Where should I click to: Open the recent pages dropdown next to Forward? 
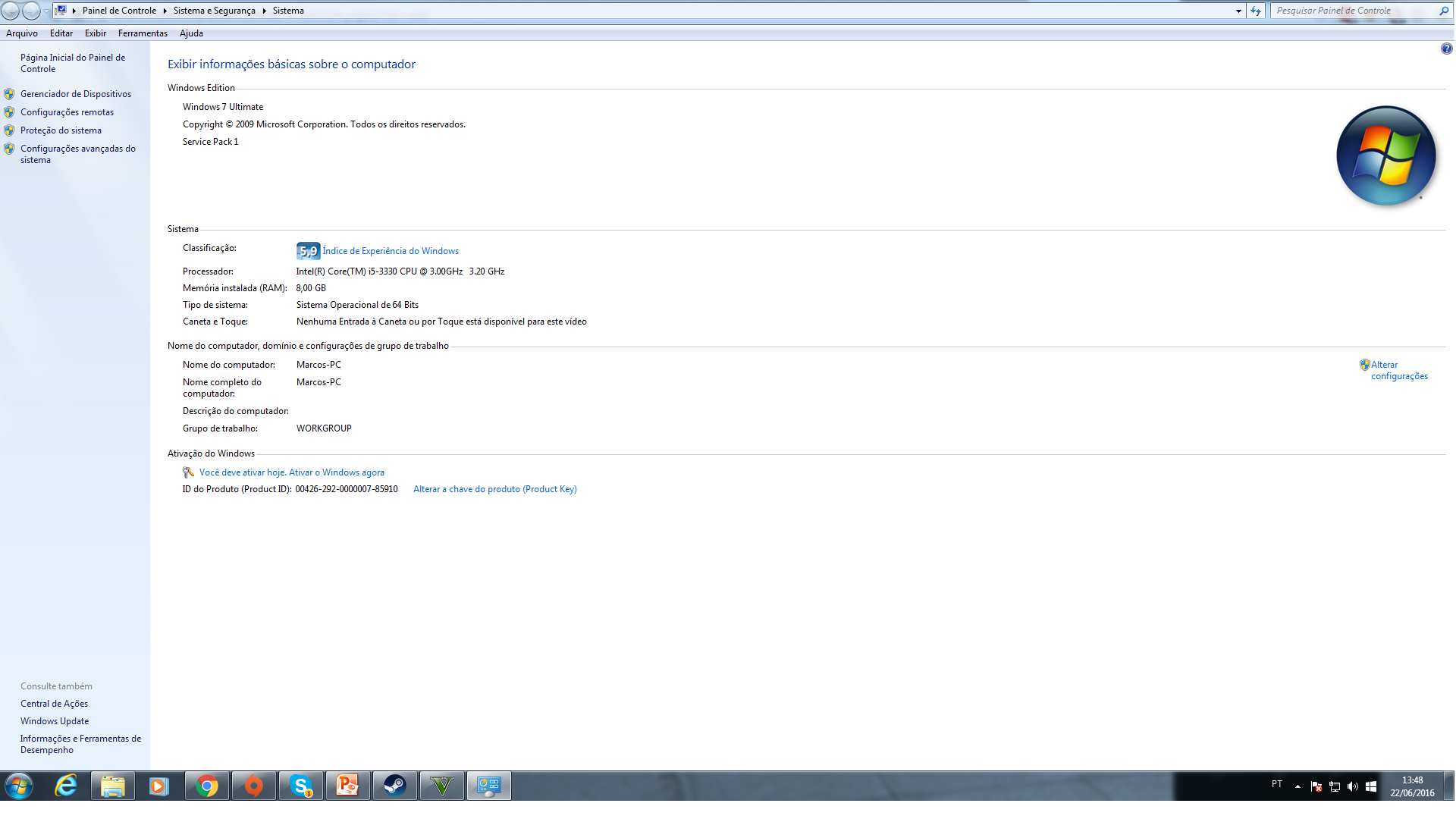[x=46, y=11]
